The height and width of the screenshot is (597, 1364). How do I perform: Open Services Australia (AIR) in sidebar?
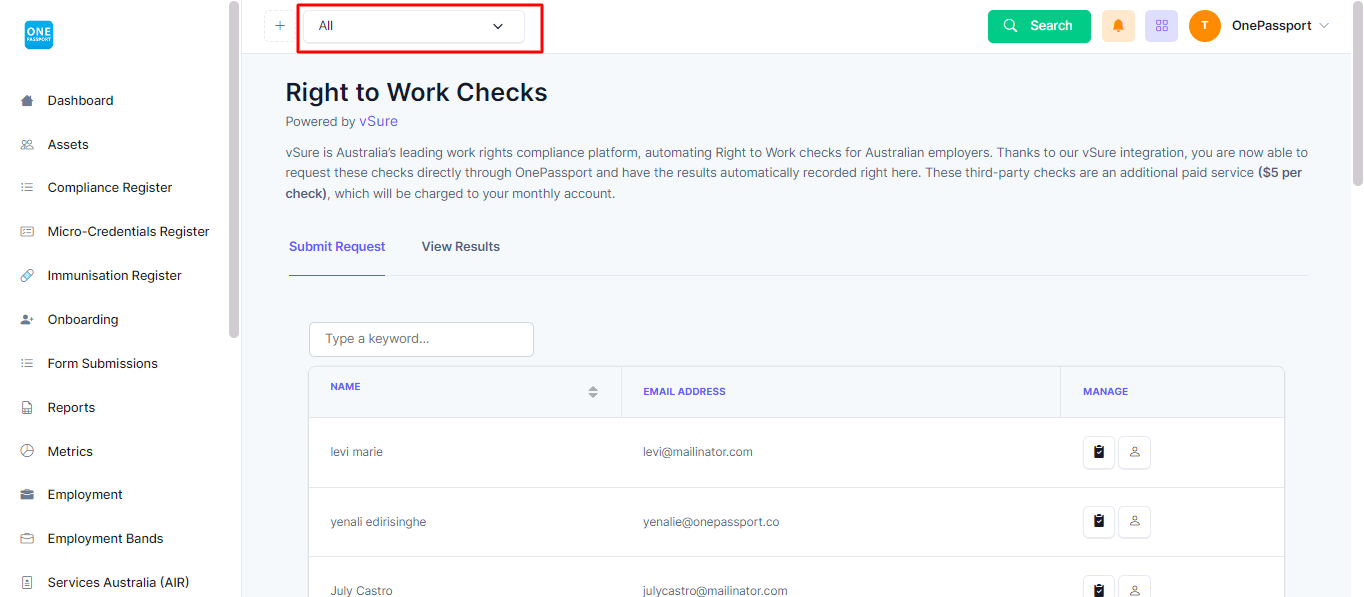tap(118, 582)
